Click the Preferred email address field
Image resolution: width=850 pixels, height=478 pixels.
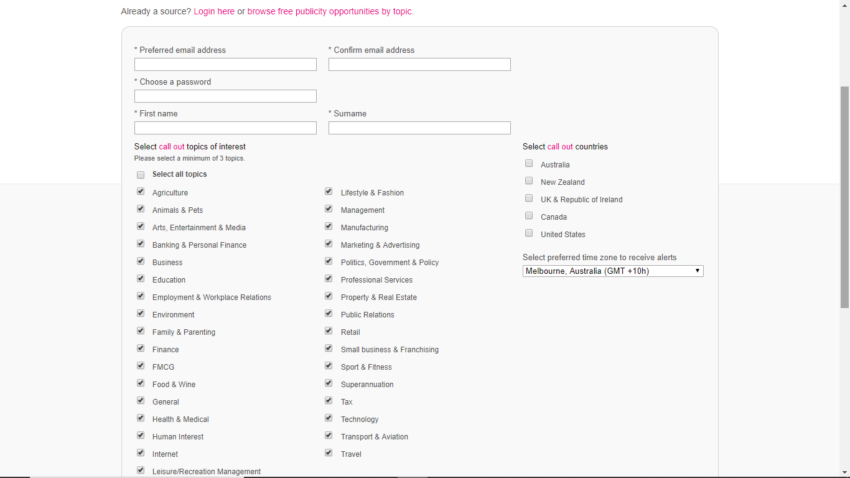226,64
